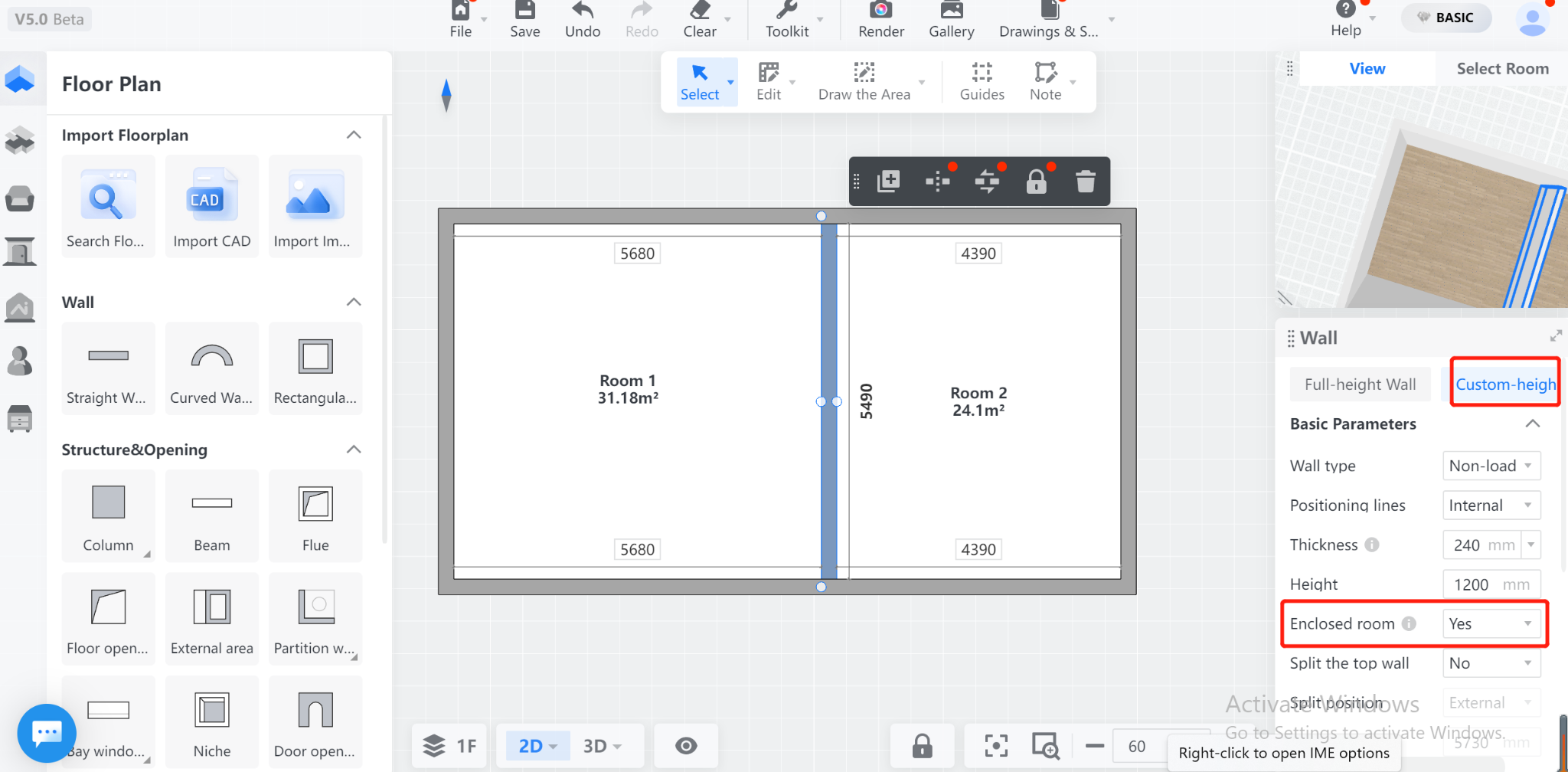Click the Import CAD icon

click(211, 207)
